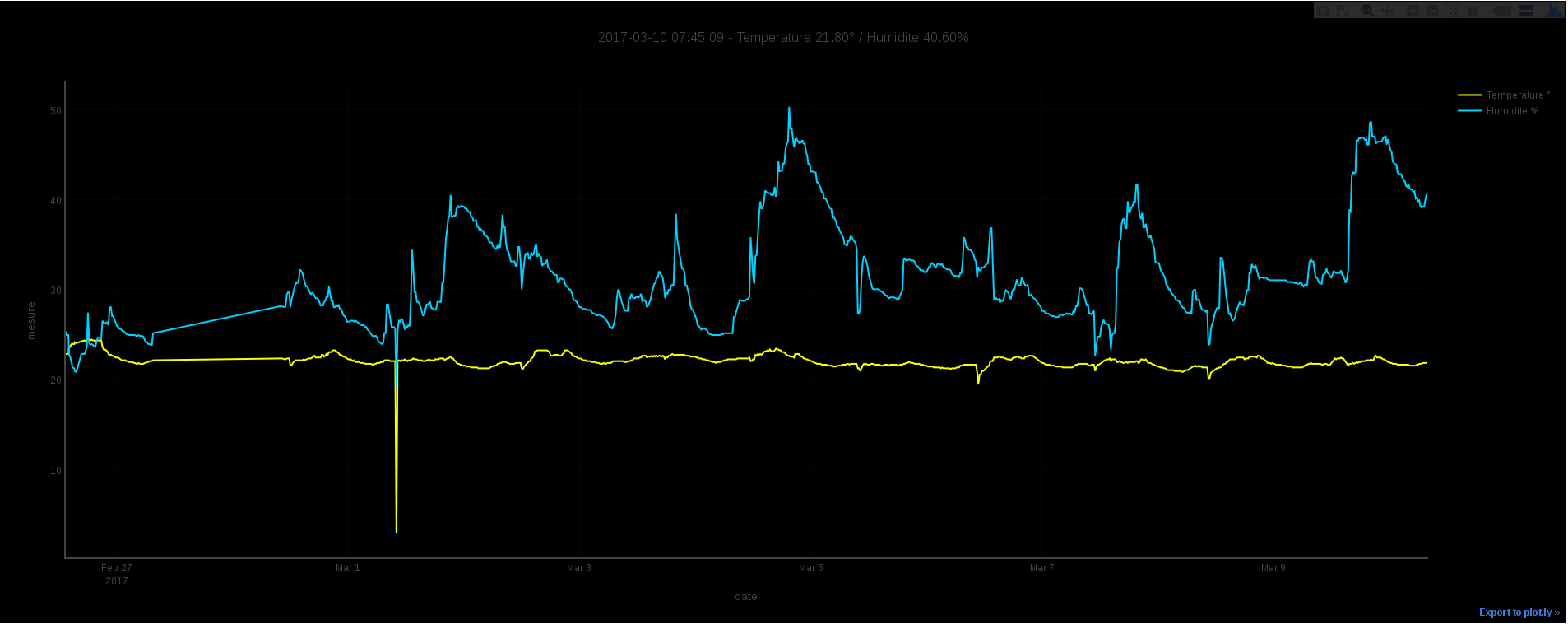Image resolution: width=1568 pixels, height=624 pixels.
Task: Click the 'Mar 9' x-axis tick label
Action: pos(1273,568)
